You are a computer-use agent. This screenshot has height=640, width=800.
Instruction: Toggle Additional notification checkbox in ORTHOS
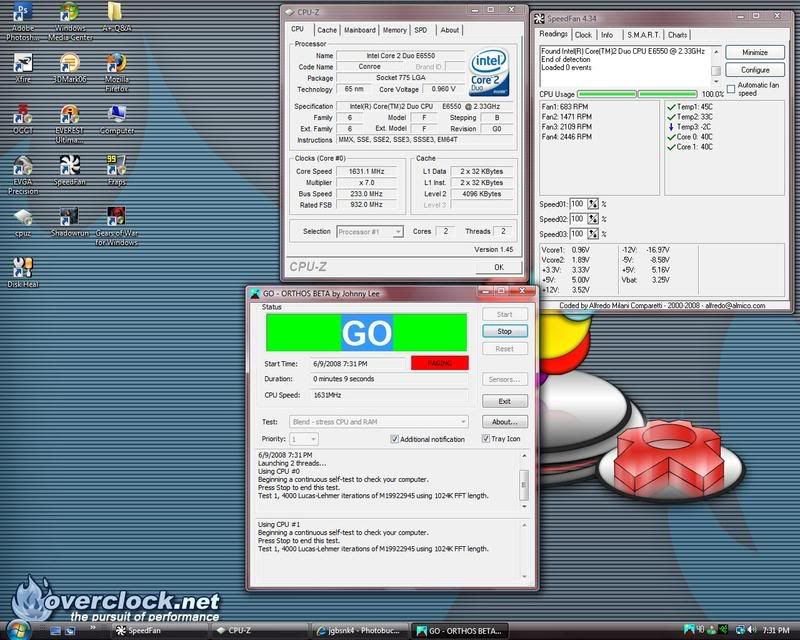(394, 439)
